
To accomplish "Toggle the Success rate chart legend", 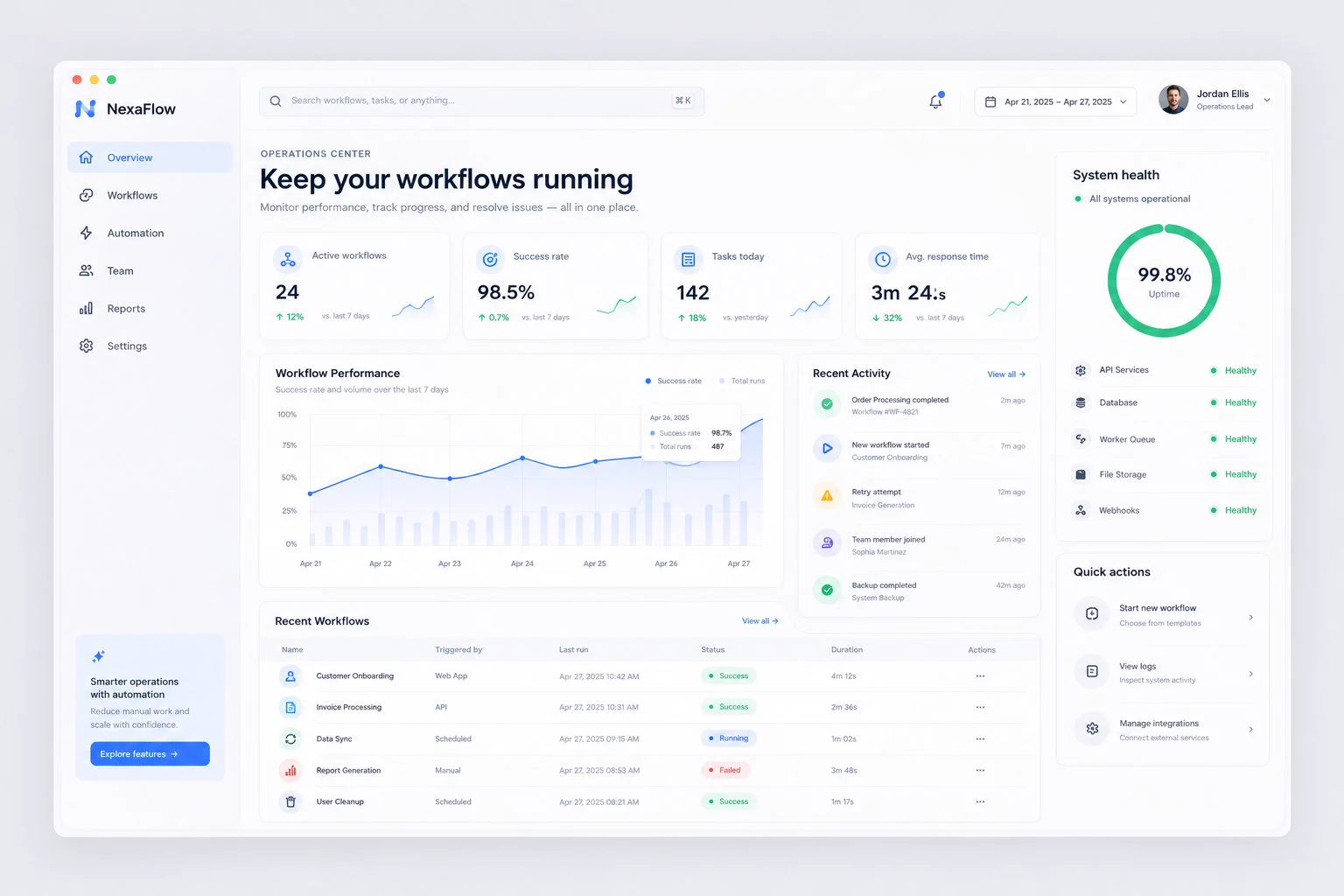I will [x=674, y=381].
